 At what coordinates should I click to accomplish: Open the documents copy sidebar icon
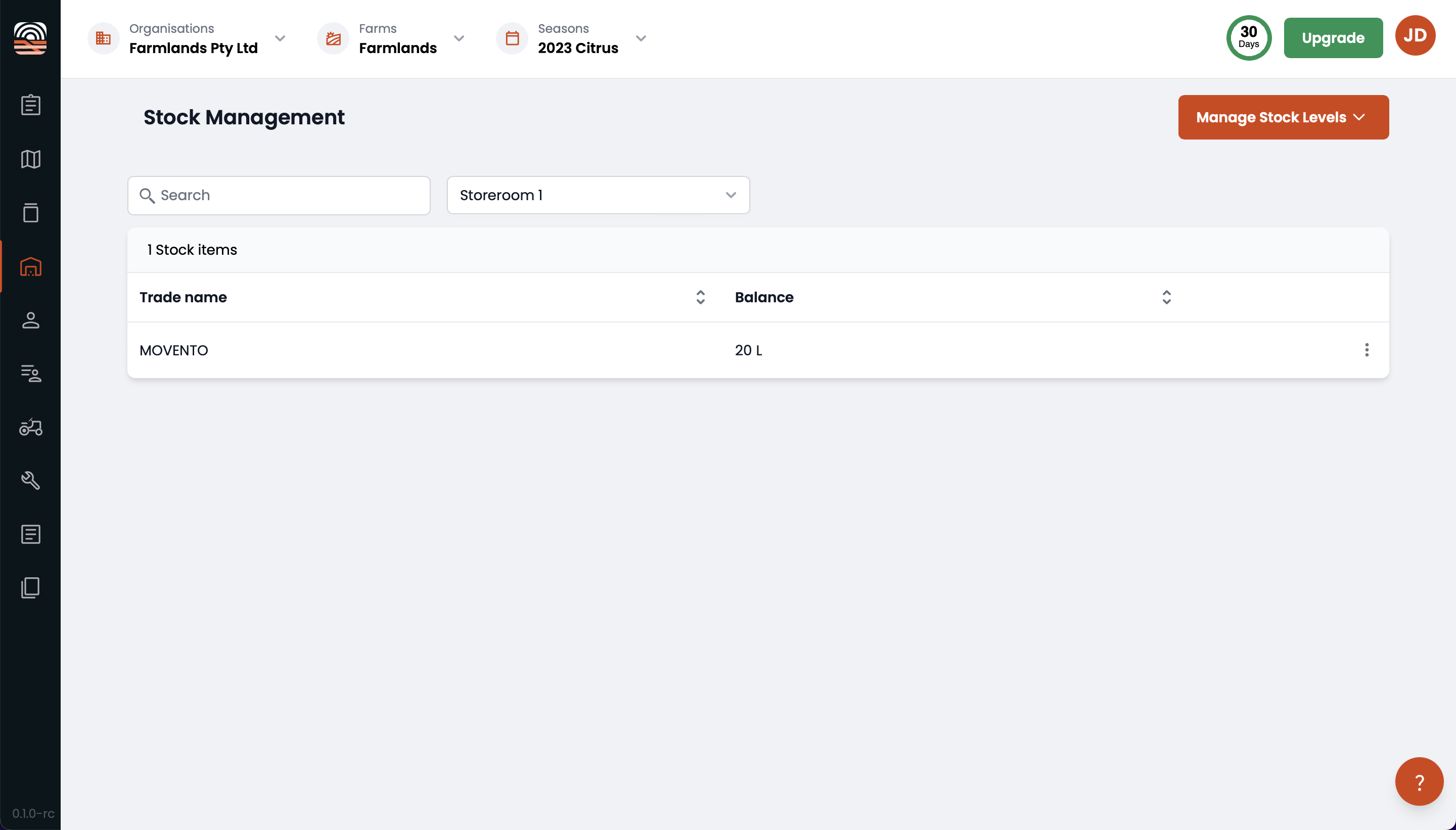[30, 588]
